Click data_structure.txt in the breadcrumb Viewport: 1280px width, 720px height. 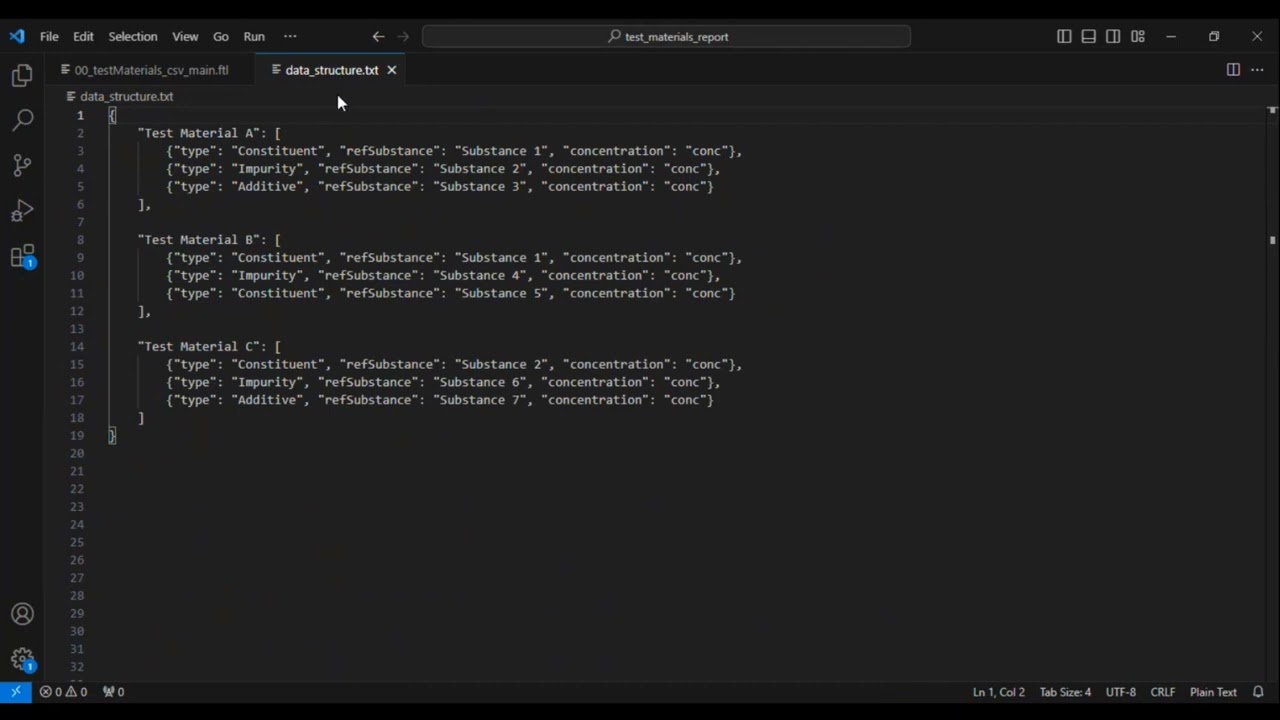pyautogui.click(x=126, y=97)
